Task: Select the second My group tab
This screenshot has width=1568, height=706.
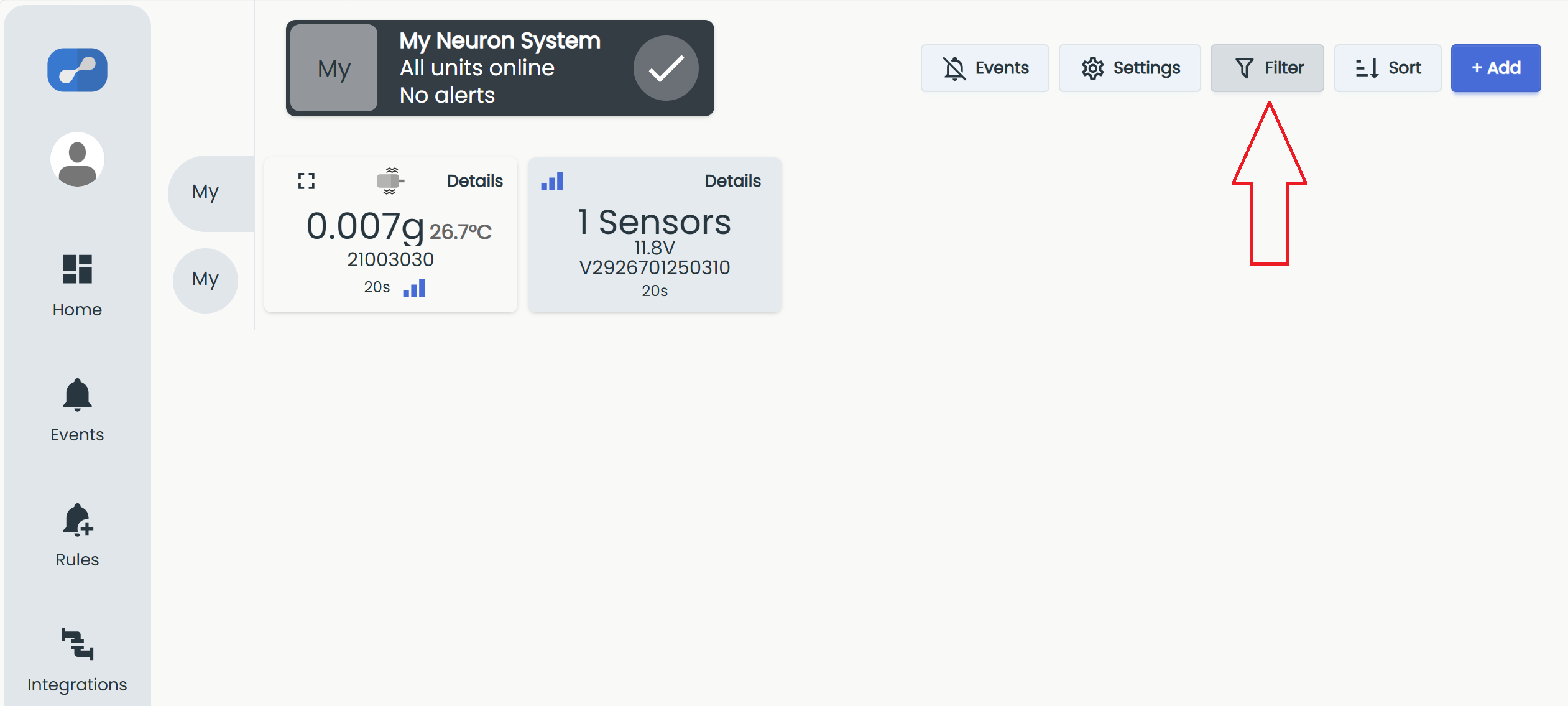Action: (205, 281)
